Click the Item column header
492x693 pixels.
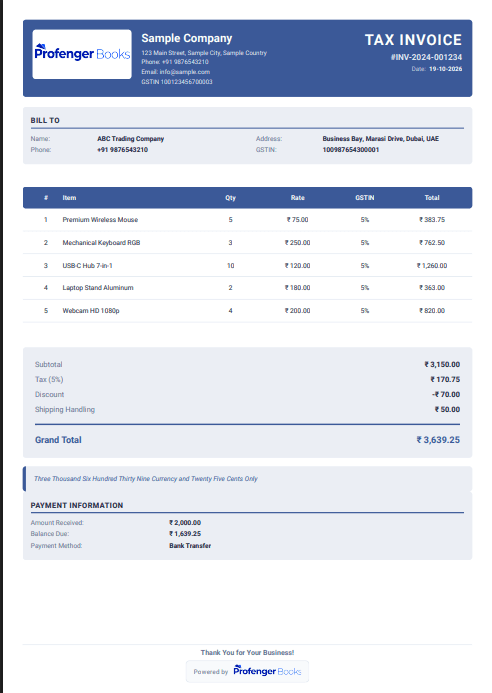(x=69, y=198)
